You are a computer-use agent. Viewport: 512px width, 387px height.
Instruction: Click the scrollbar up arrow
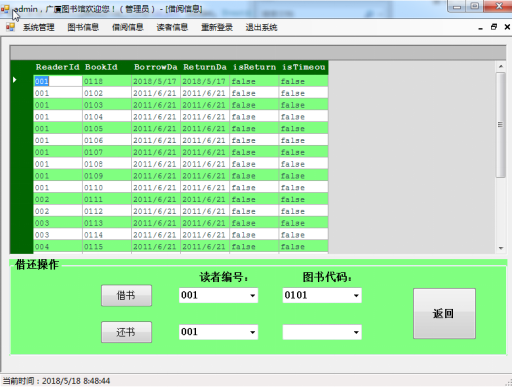(x=501, y=66)
